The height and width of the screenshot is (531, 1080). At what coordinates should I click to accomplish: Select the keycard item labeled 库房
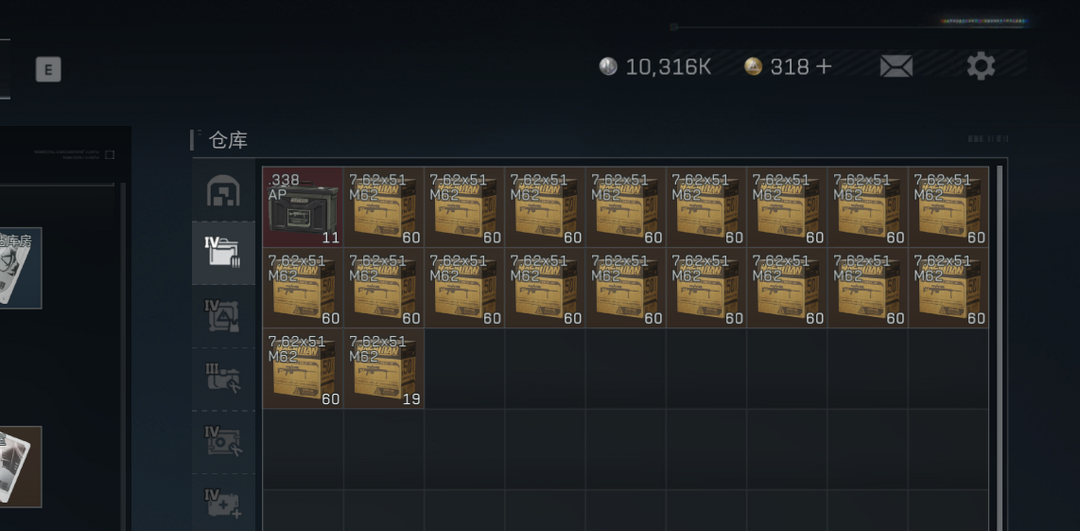tap(19, 267)
